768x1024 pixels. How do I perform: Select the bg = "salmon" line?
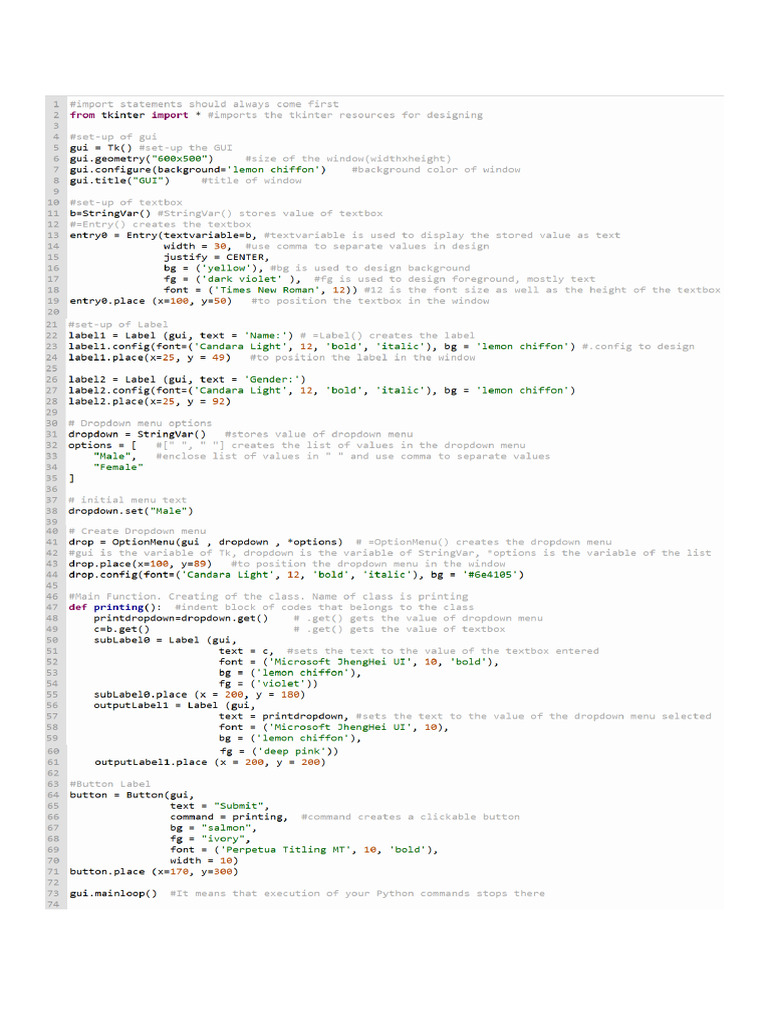click(x=213, y=828)
